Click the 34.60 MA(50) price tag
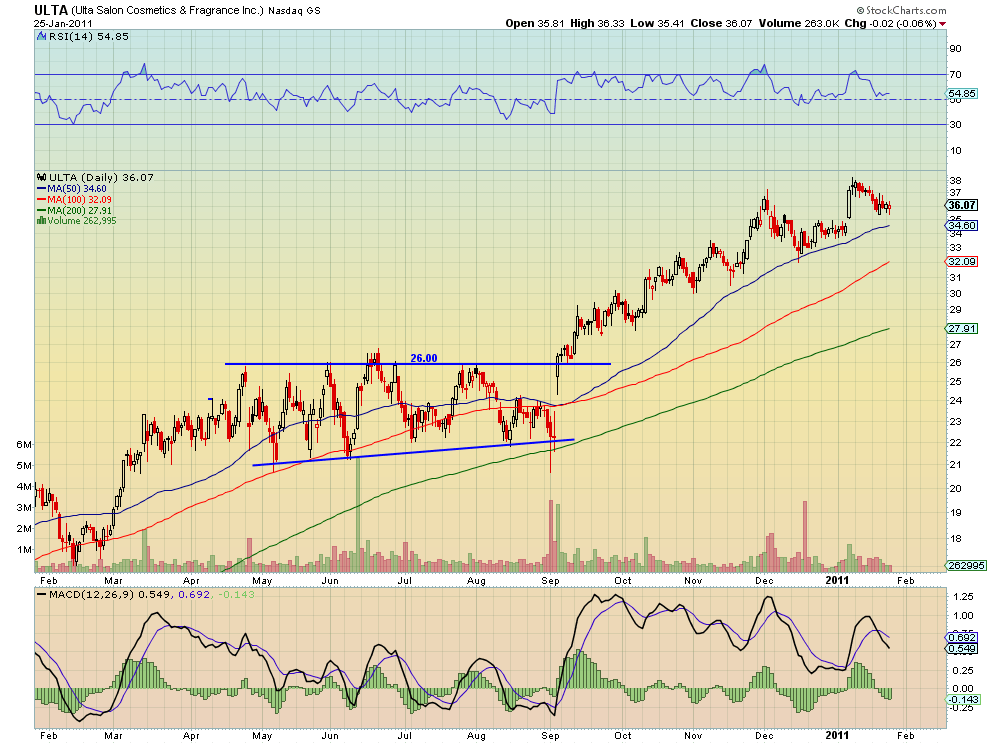 [961, 225]
